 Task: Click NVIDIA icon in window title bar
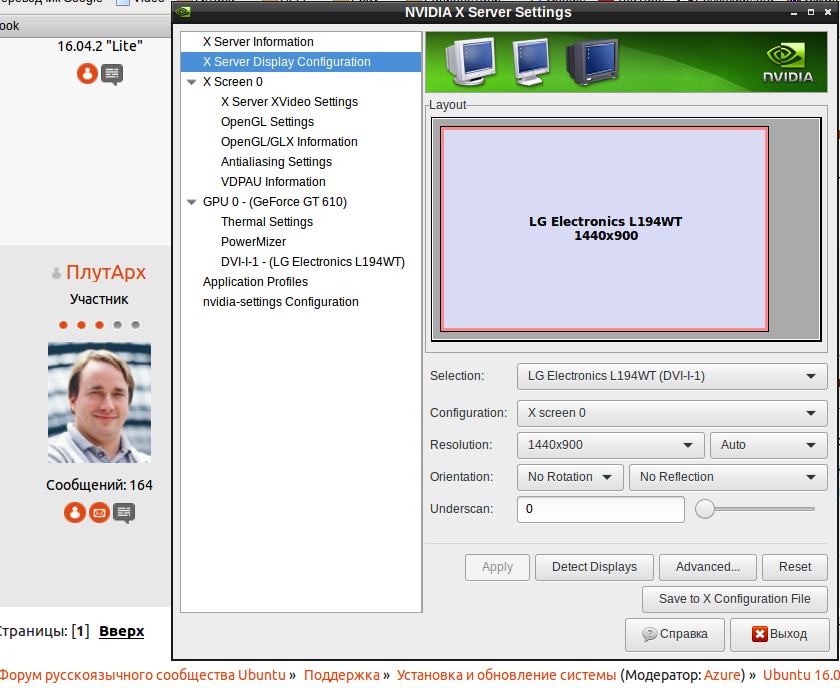point(183,12)
